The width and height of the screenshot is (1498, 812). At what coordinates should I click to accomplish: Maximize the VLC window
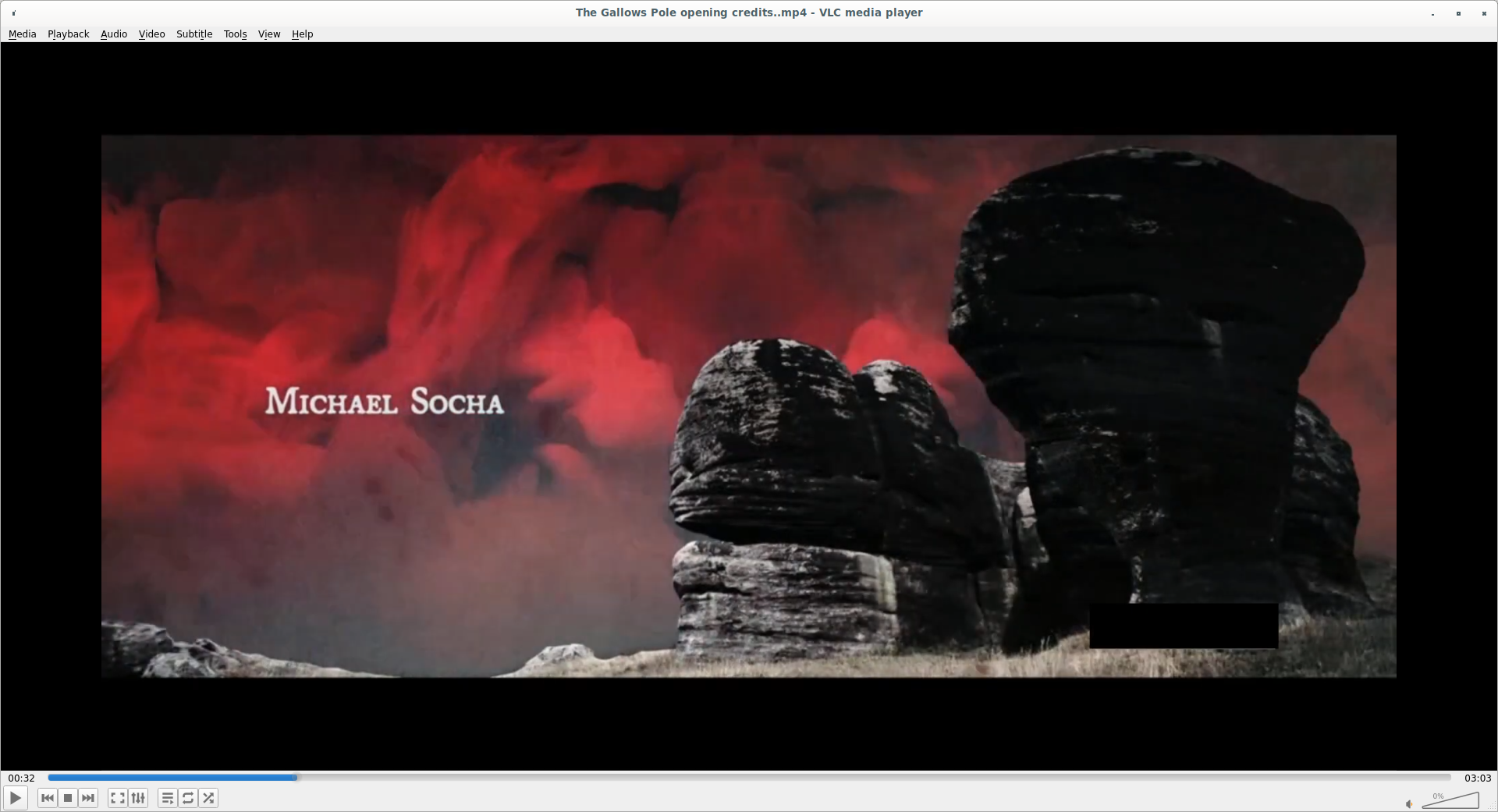tap(1458, 13)
